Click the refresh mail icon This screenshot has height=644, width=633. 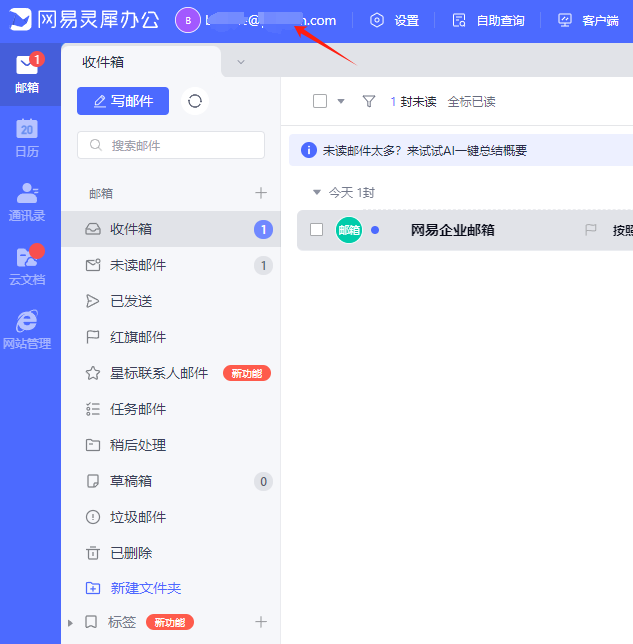tap(195, 101)
